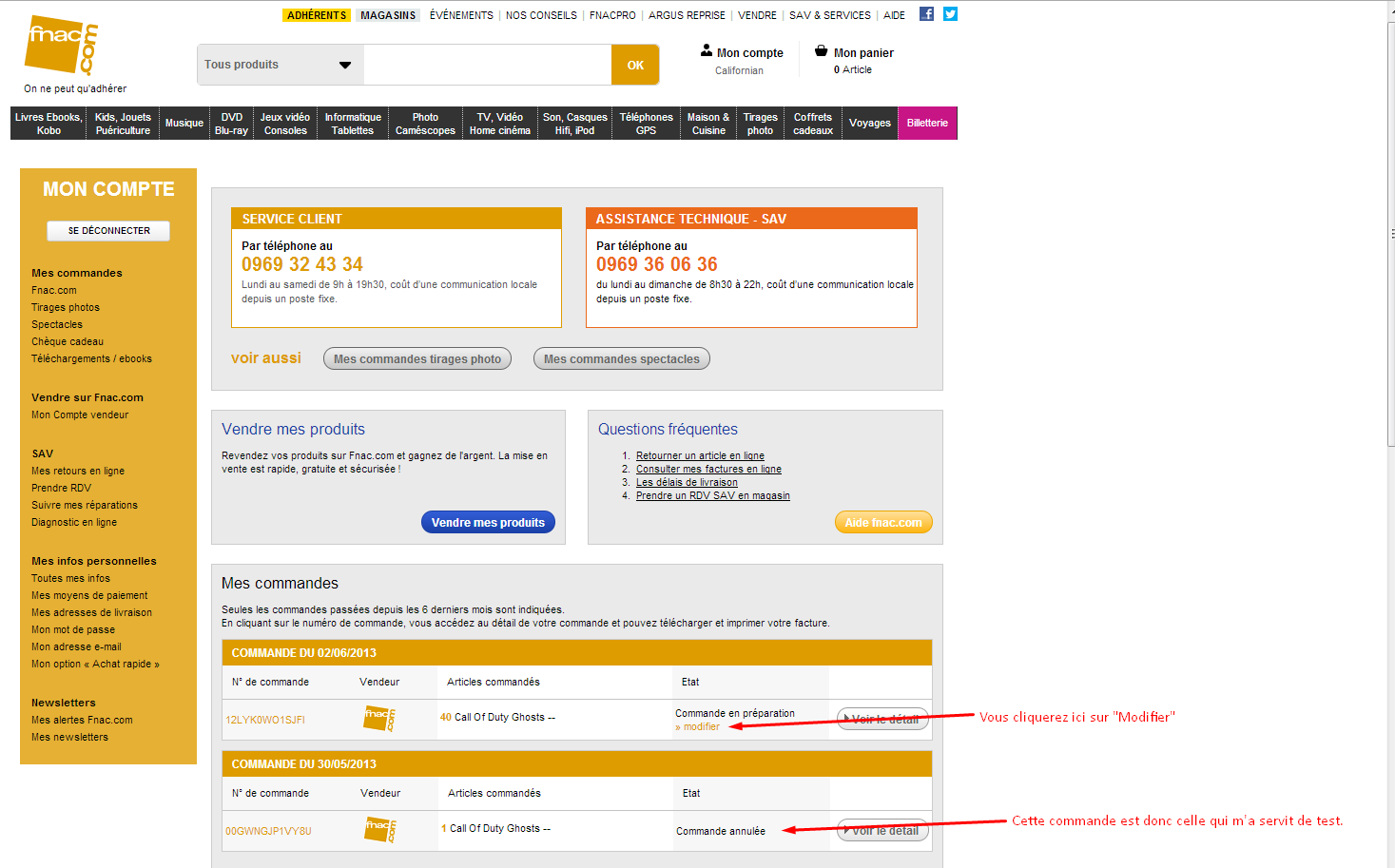Open Spectacles sidebar link
The image size is (1395, 868).
[57, 325]
